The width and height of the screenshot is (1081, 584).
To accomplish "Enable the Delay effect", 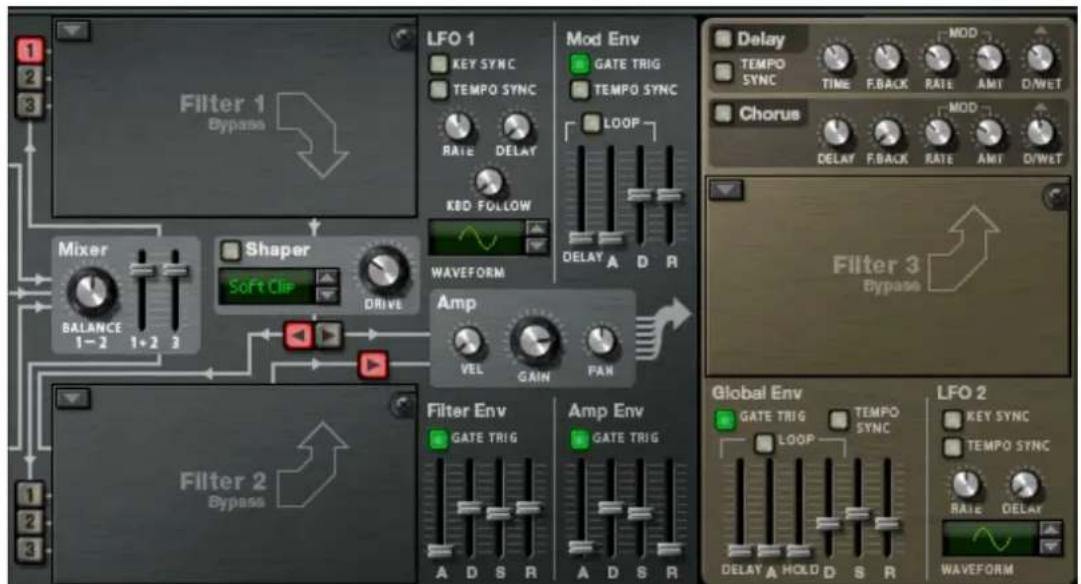I will [723, 39].
